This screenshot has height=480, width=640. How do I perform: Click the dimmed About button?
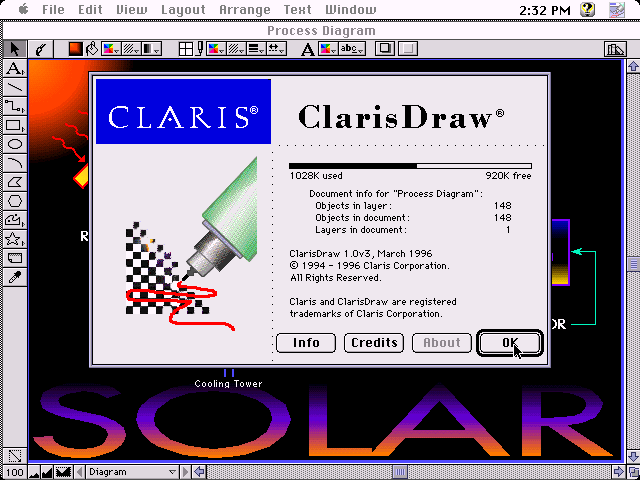tap(442, 343)
